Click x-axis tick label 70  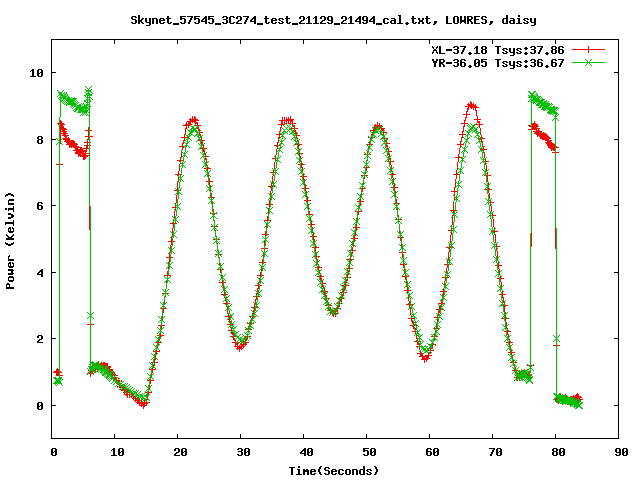click(x=495, y=452)
